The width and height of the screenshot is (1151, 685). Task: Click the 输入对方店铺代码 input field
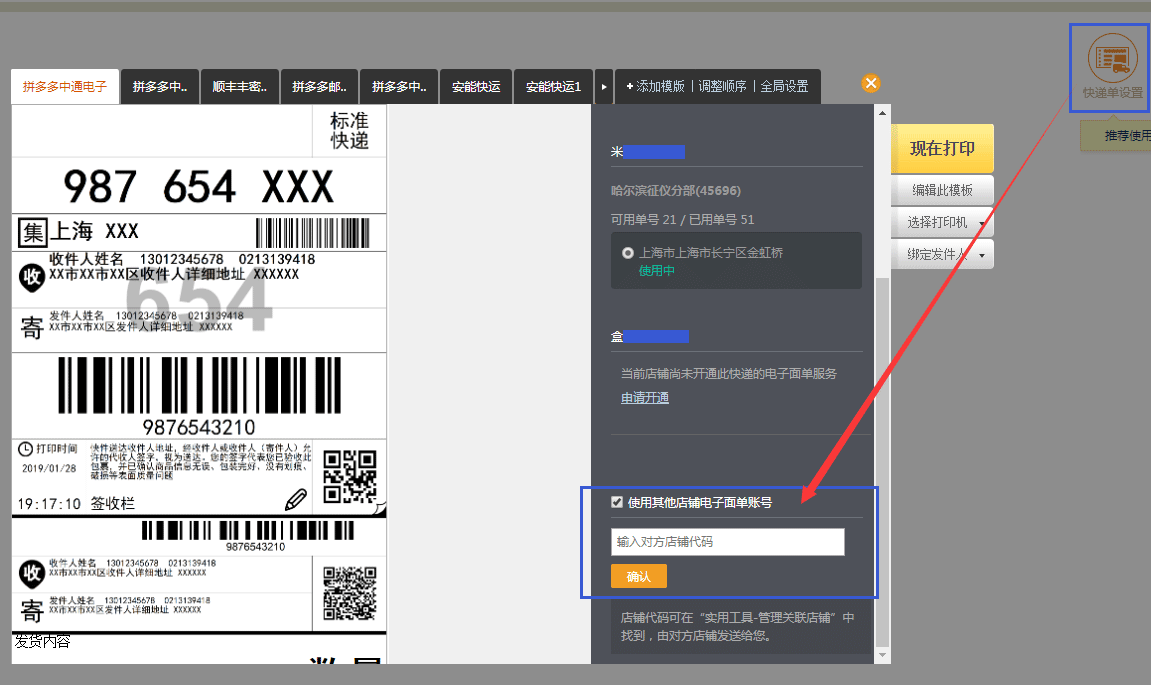[x=727, y=542]
